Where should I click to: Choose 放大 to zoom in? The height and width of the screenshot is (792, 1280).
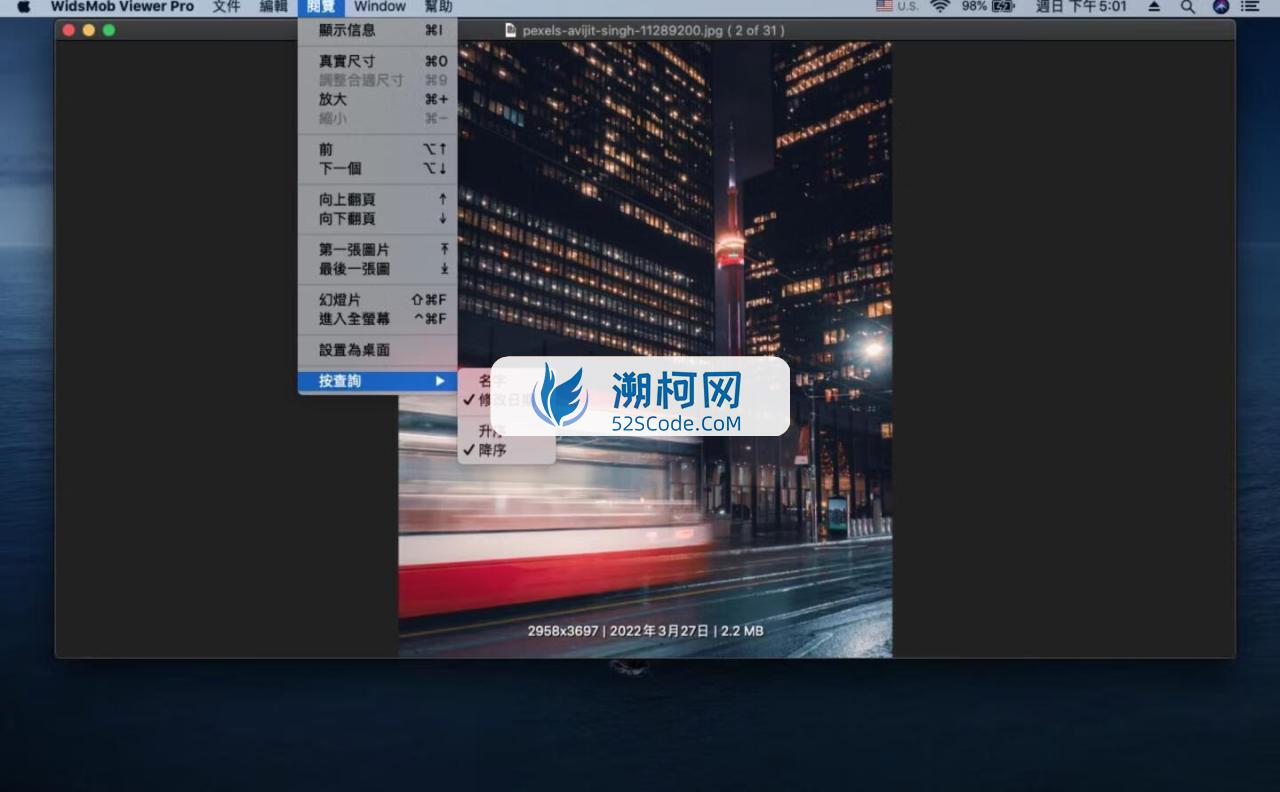[x=377, y=99]
